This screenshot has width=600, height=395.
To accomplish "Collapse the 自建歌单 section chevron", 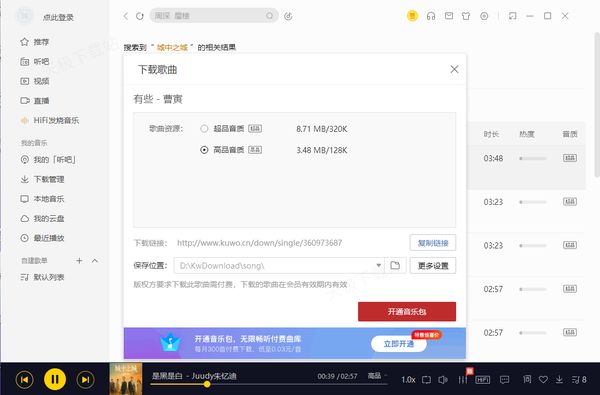I will coord(95,261).
